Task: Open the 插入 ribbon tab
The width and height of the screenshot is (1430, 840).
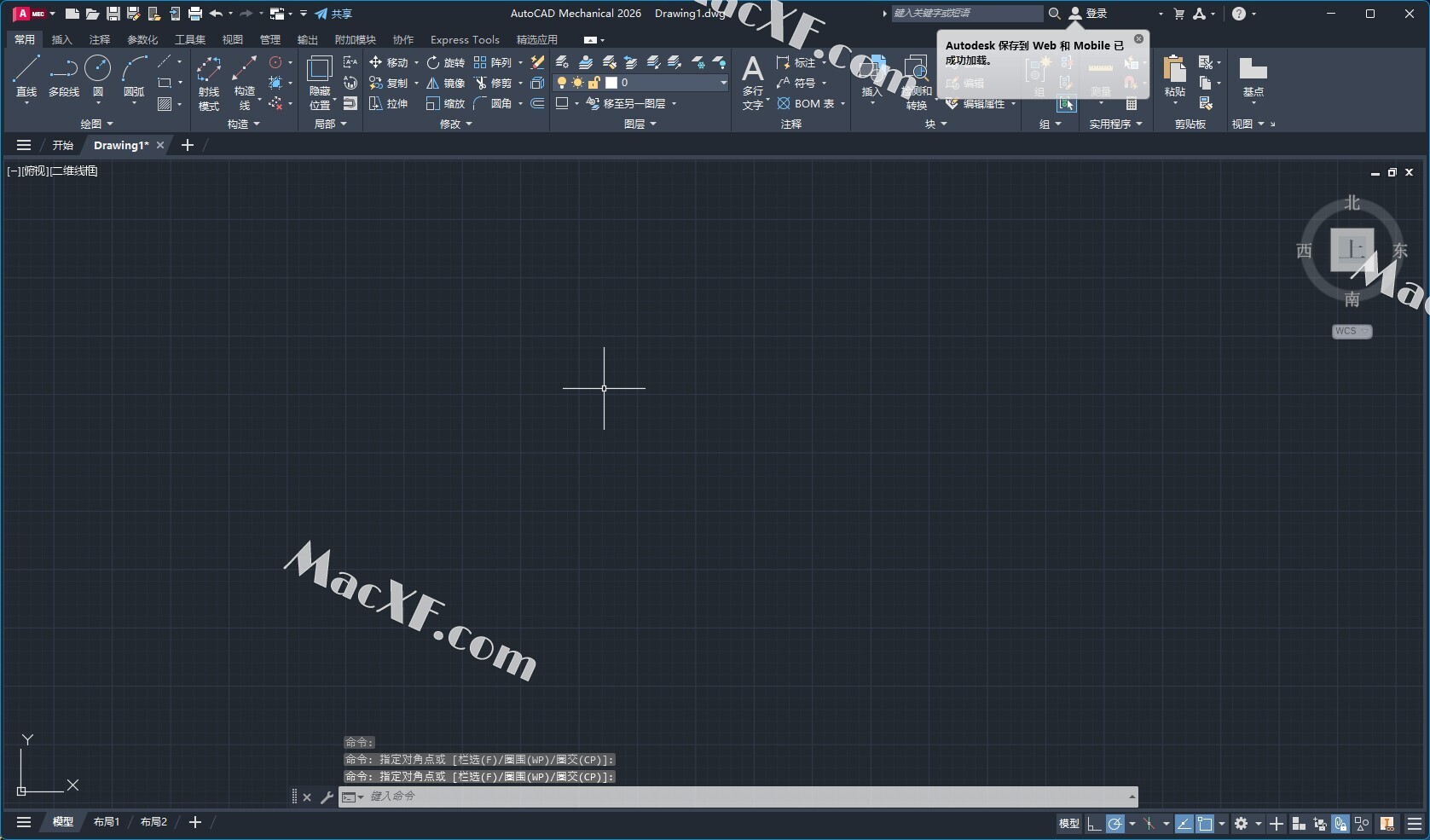Action: [x=62, y=39]
